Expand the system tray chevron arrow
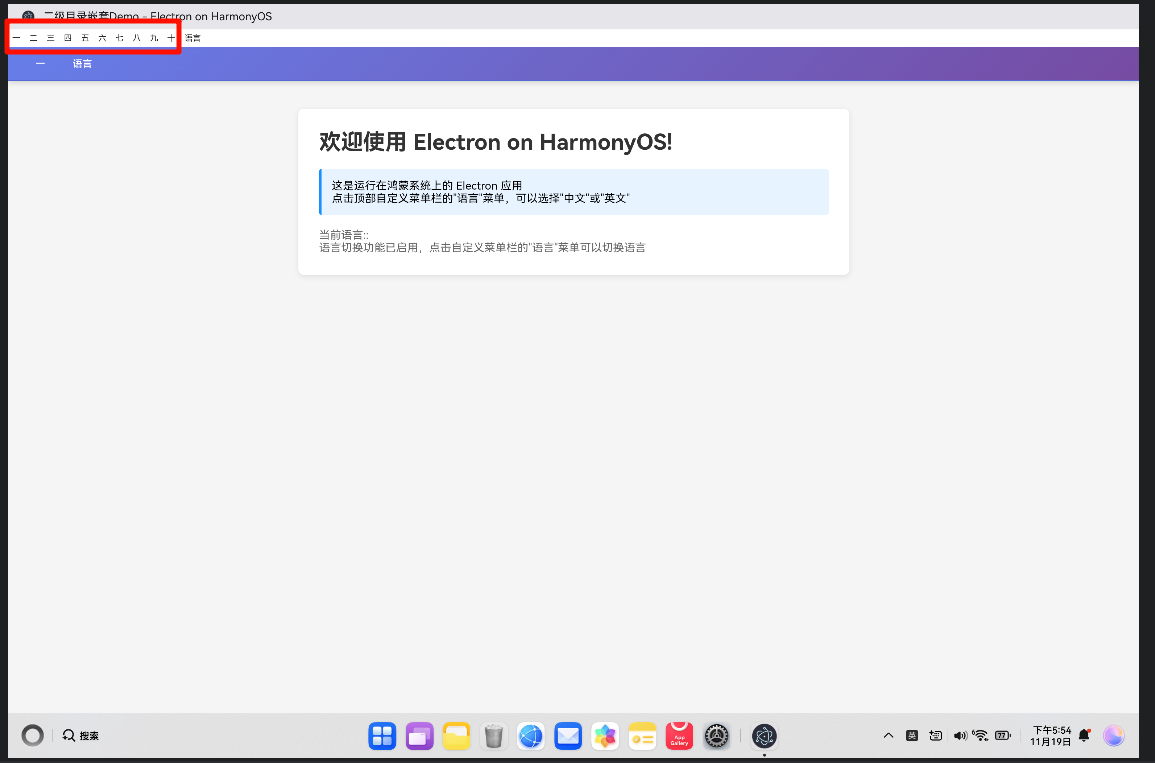 [888, 735]
